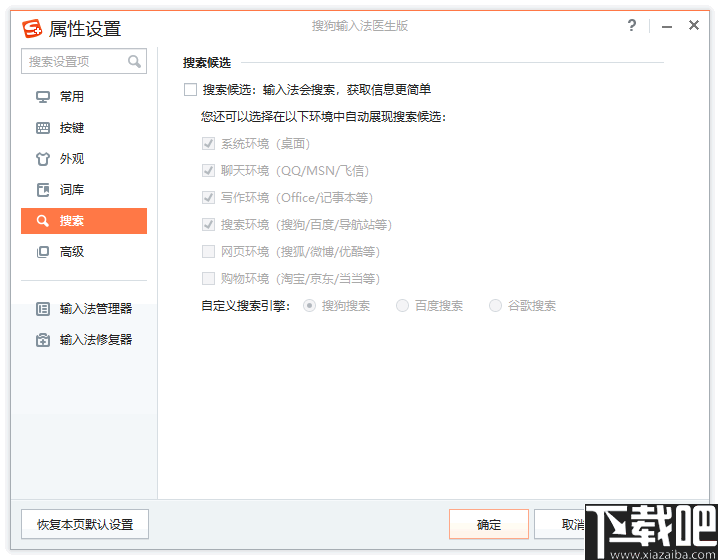
Task: Open the 词库 settings tab
Action: 84,190
